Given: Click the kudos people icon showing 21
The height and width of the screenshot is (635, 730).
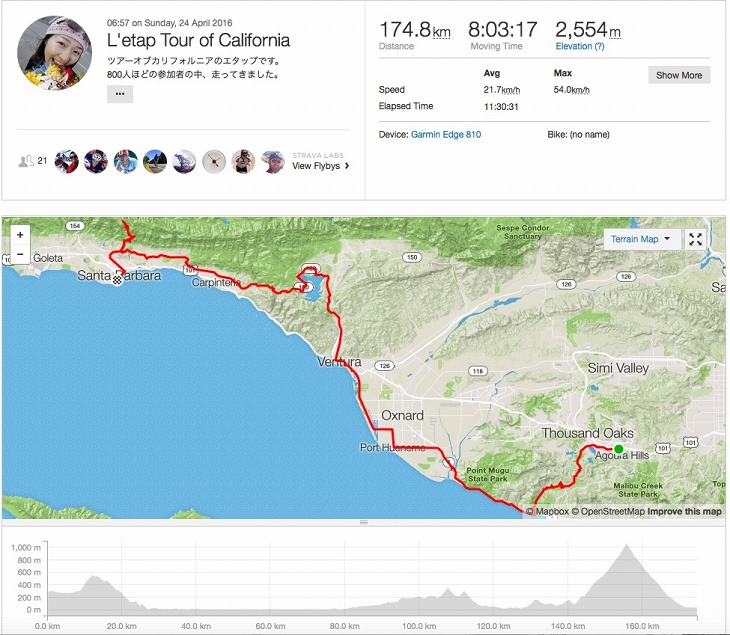Looking at the screenshot, I should [x=33, y=161].
